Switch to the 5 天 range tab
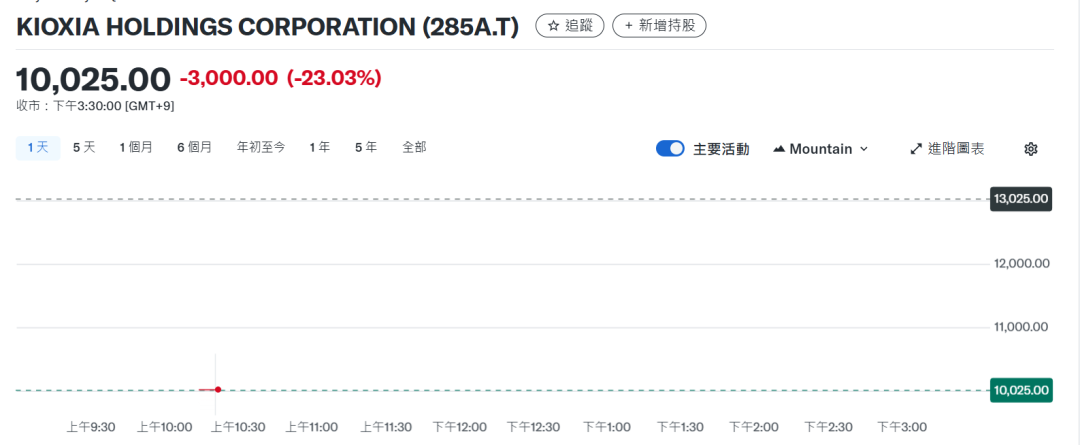This screenshot has height=445, width=1080. click(x=84, y=148)
